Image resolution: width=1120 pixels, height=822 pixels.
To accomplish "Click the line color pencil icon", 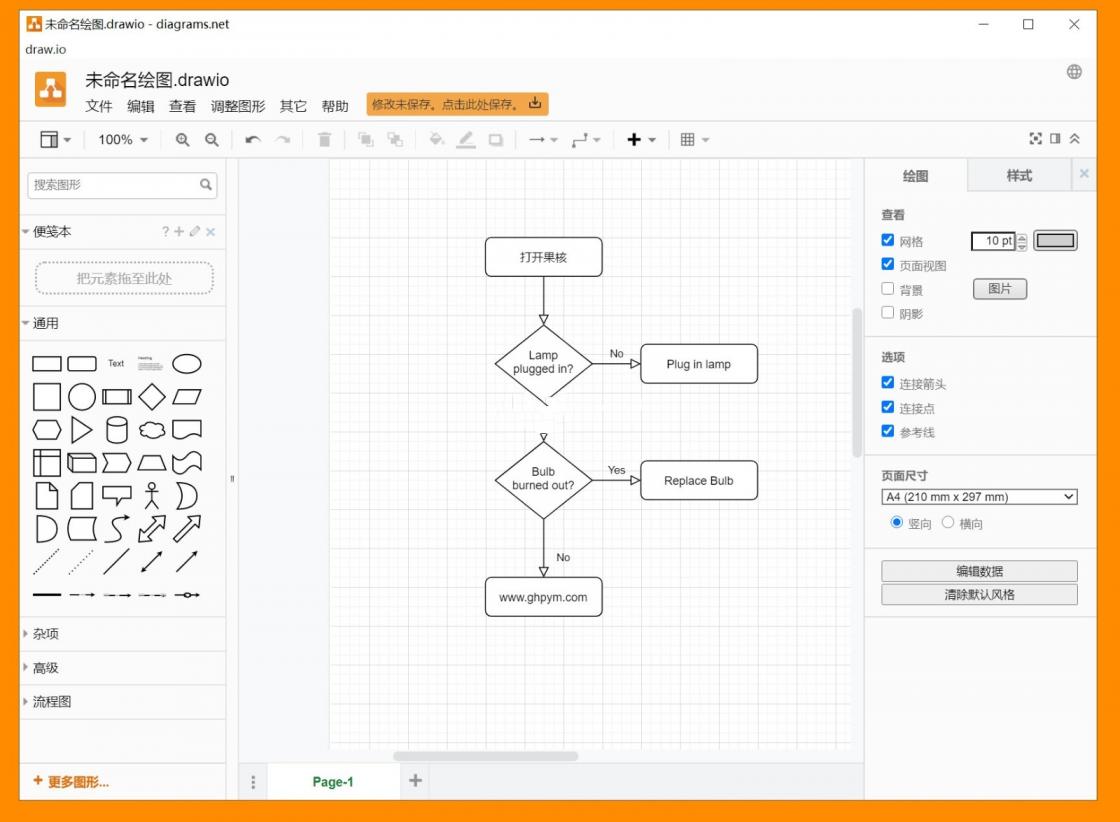I will (x=466, y=140).
